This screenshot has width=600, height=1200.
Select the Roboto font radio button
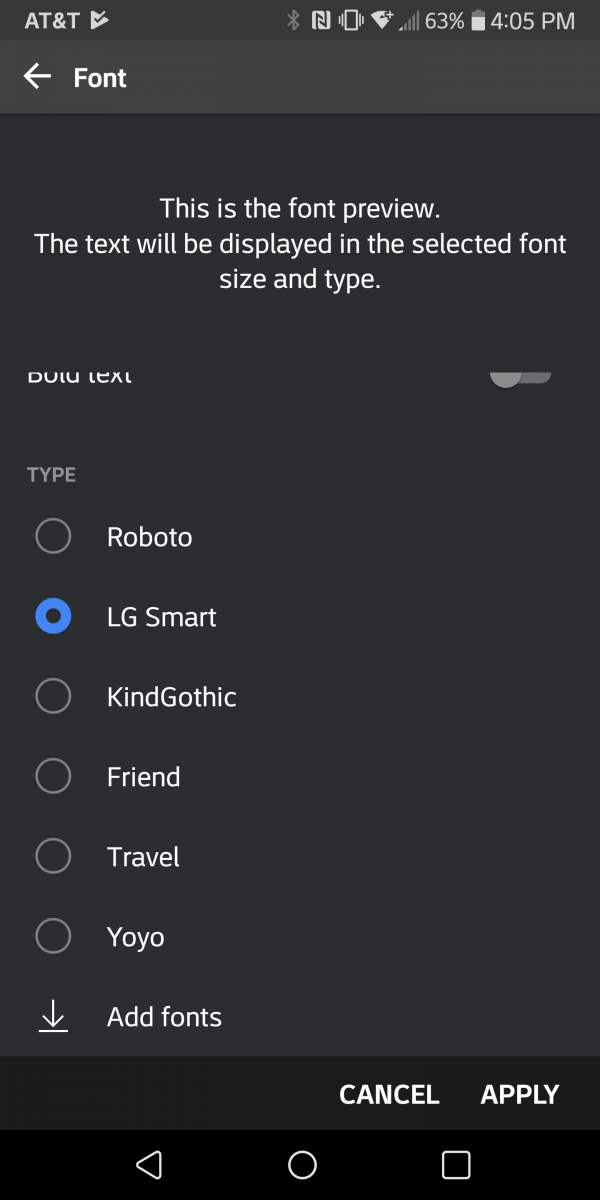[x=53, y=536]
